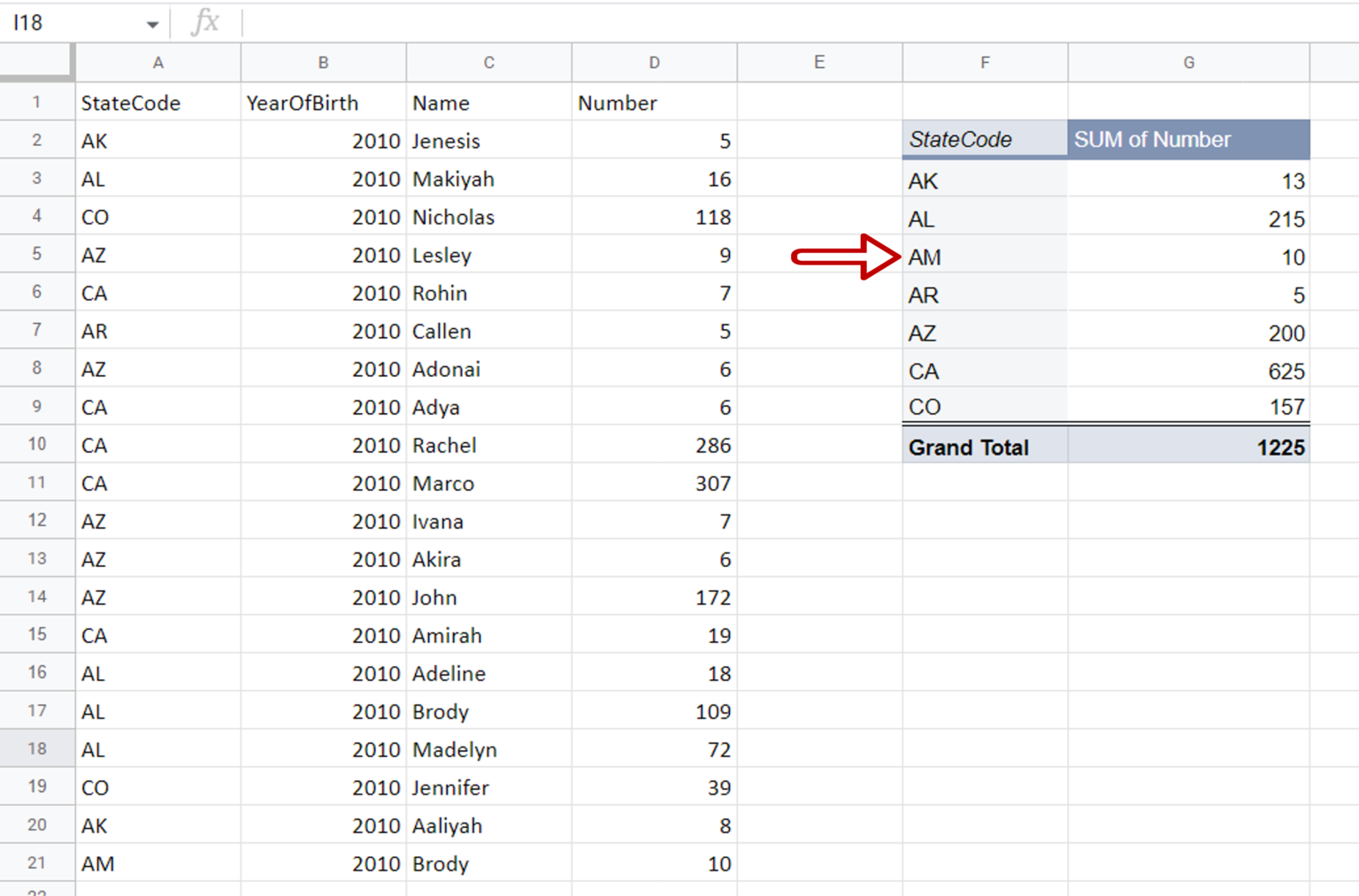Open the Name Box dropdown arrow

click(152, 24)
